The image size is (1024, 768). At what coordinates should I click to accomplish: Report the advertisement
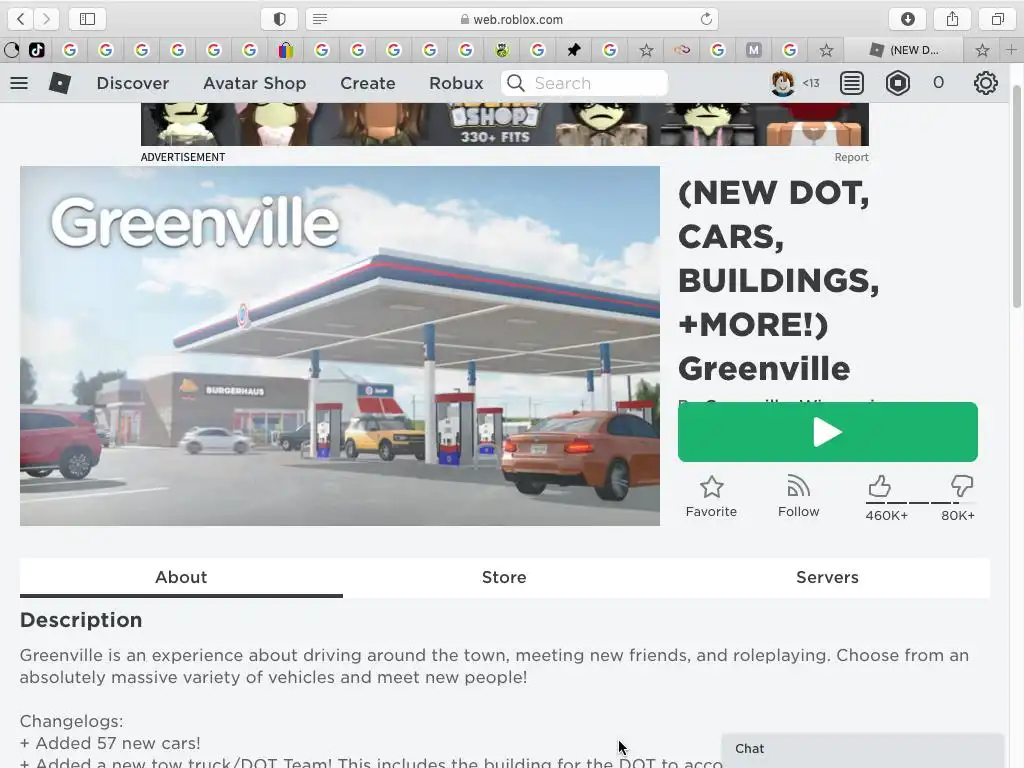click(851, 157)
